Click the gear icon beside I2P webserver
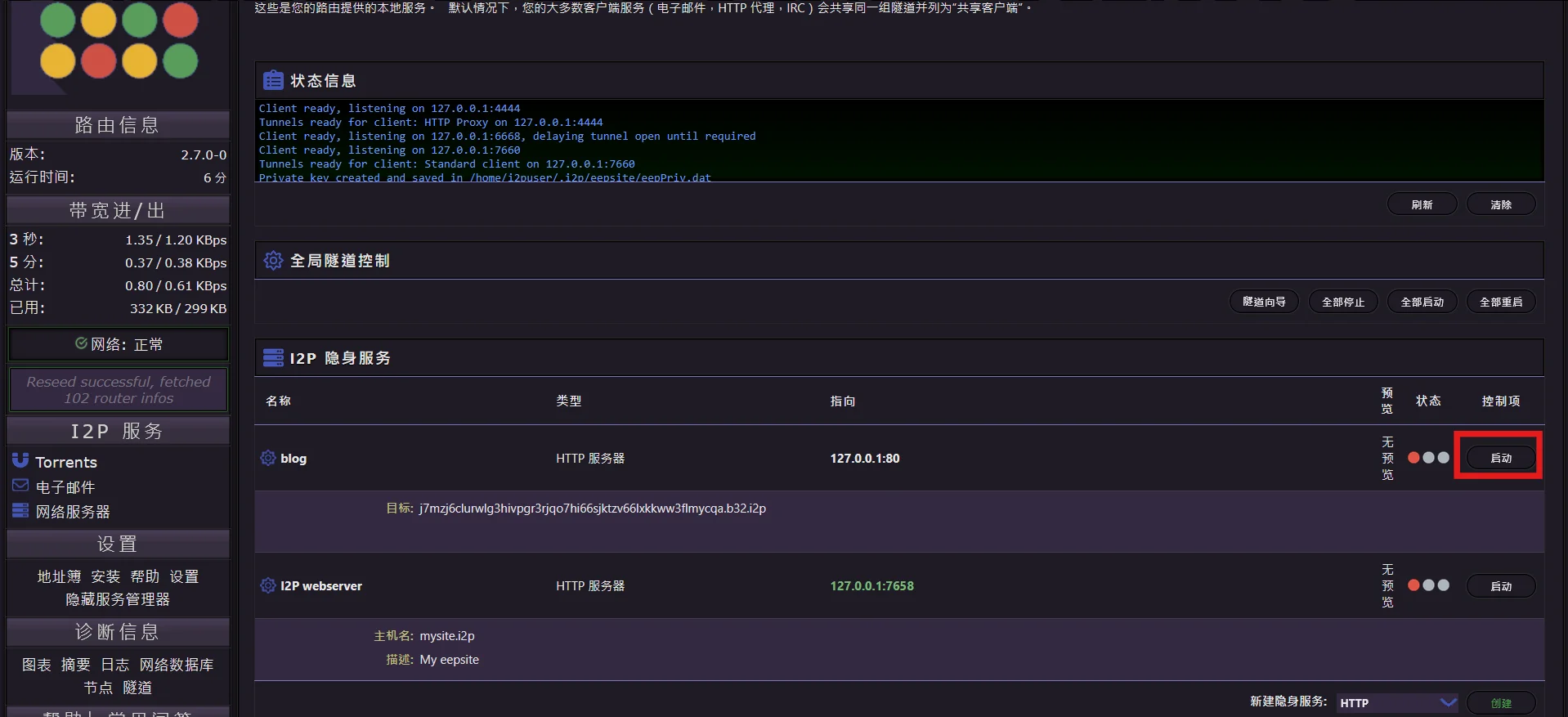 [267, 585]
